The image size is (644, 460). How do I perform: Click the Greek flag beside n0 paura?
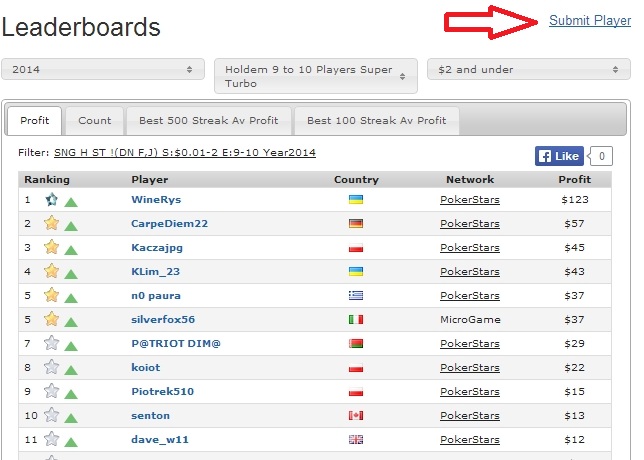(x=356, y=295)
